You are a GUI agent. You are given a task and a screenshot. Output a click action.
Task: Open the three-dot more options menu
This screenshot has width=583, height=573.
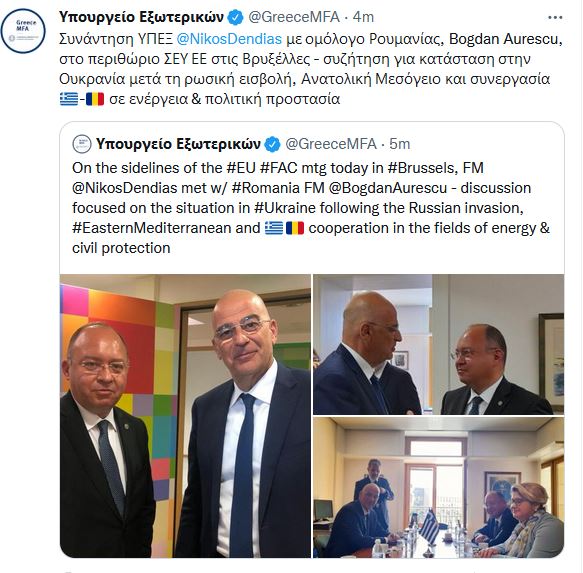point(555,17)
